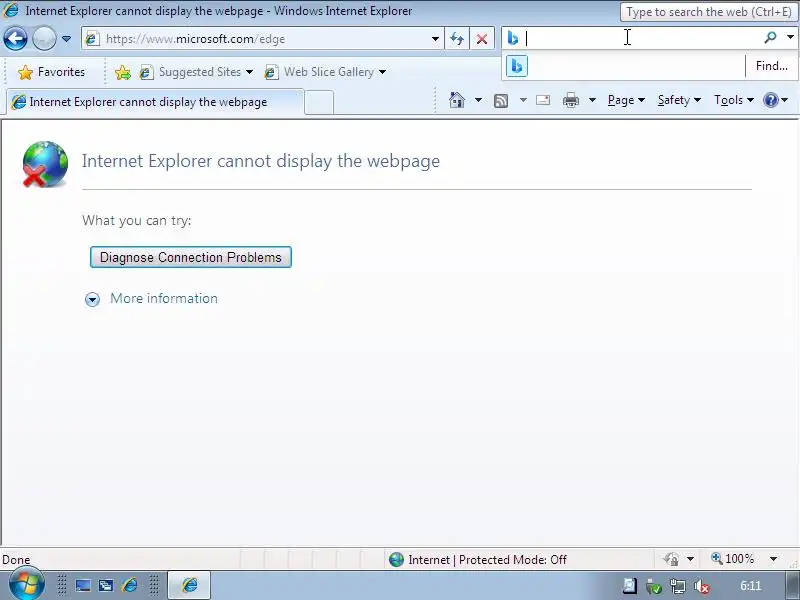Click the taskbar clock showing 6:11

751,586
